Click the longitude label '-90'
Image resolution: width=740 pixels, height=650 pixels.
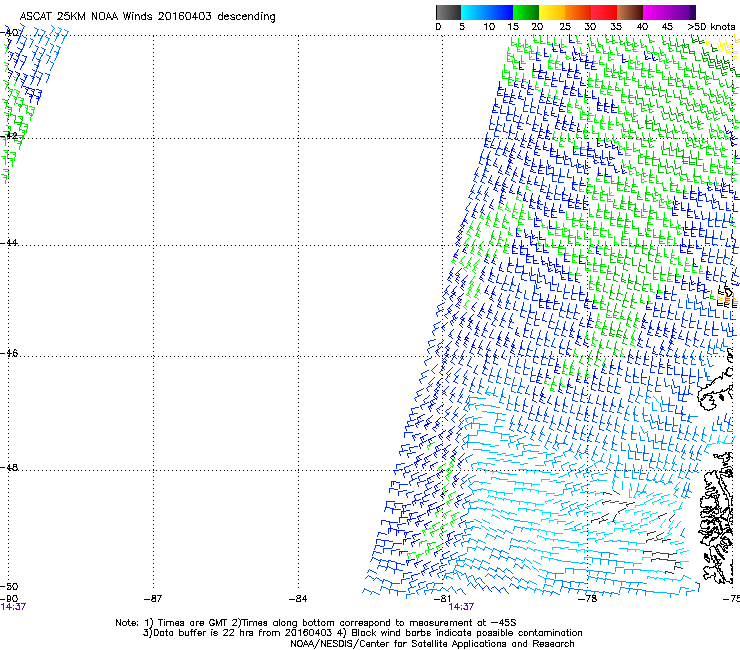click(9, 598)
